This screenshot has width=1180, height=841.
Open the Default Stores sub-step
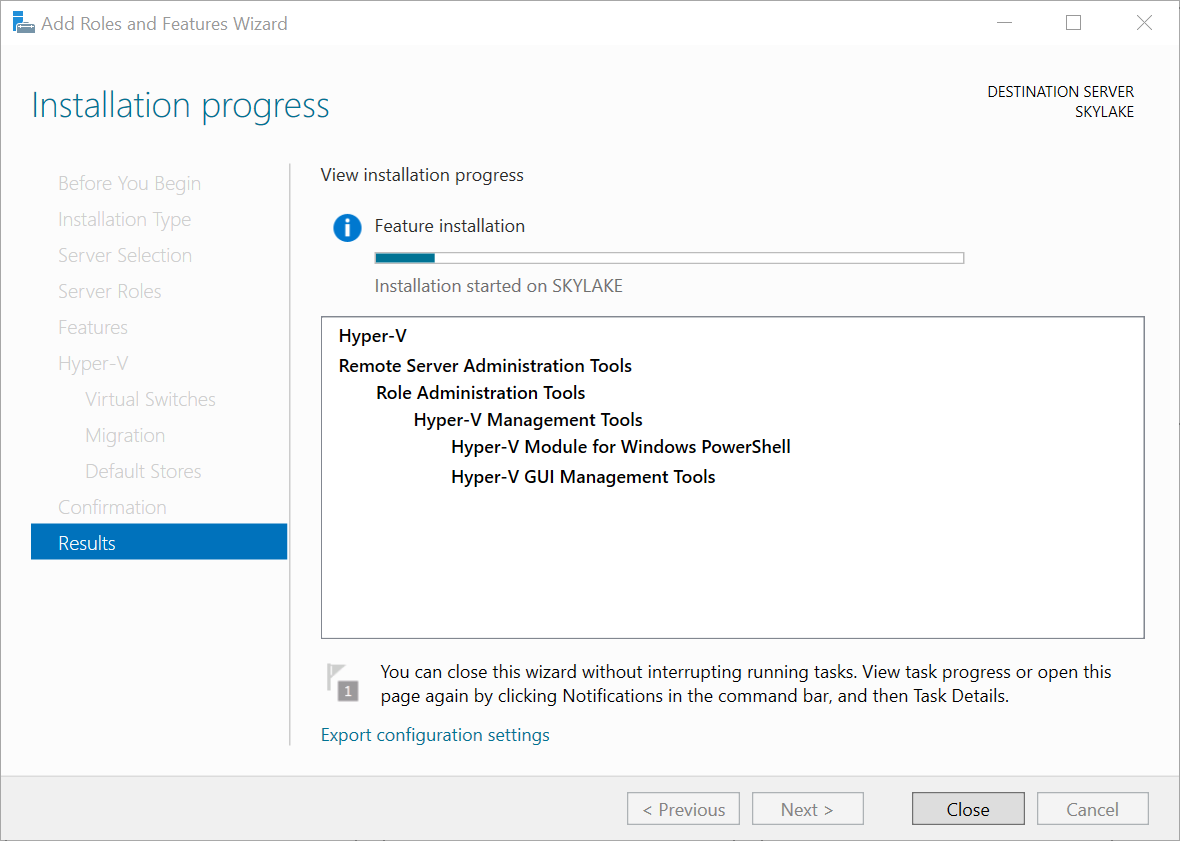point(143,472)
